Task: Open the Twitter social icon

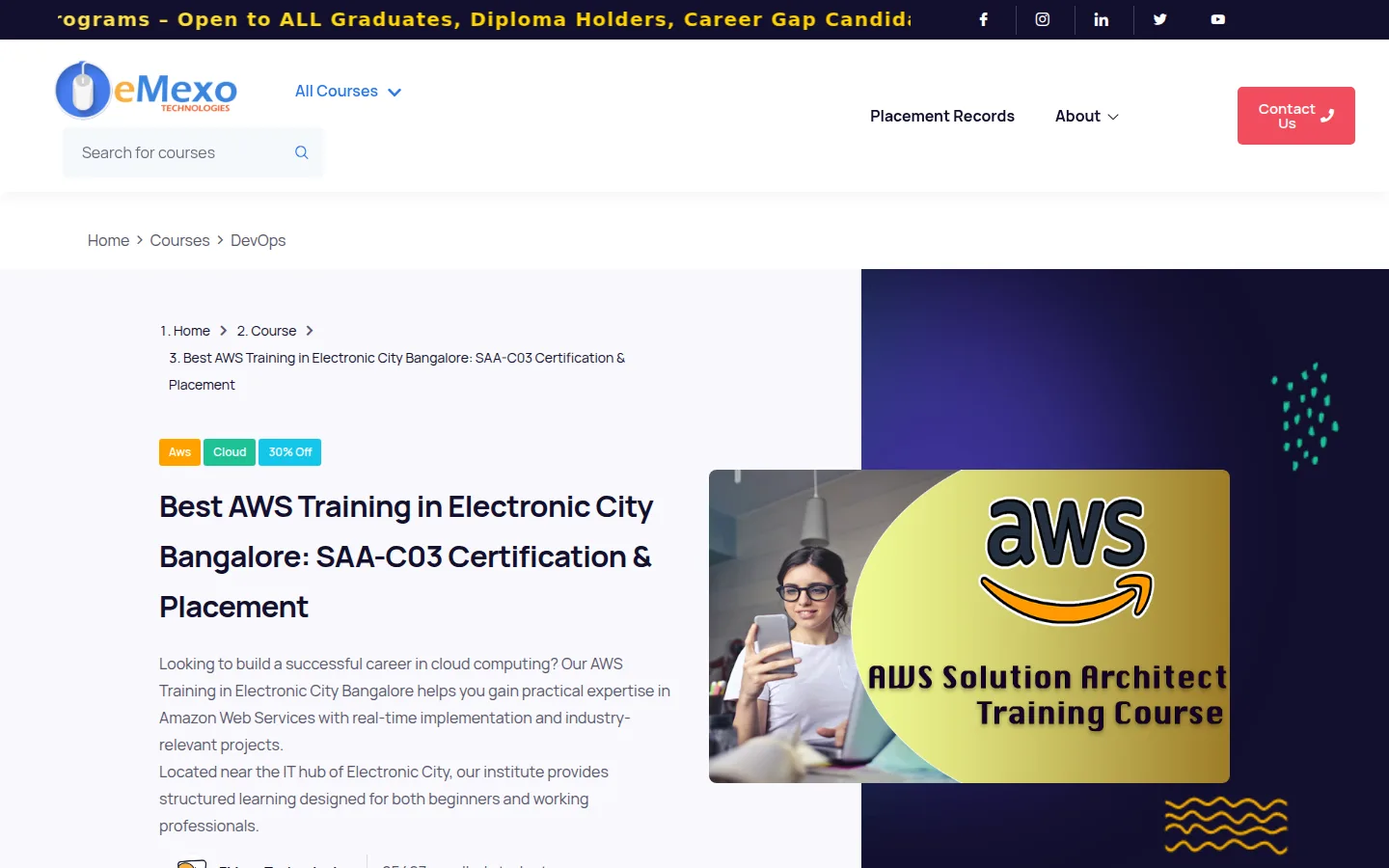Action: tap(1160, 19)
